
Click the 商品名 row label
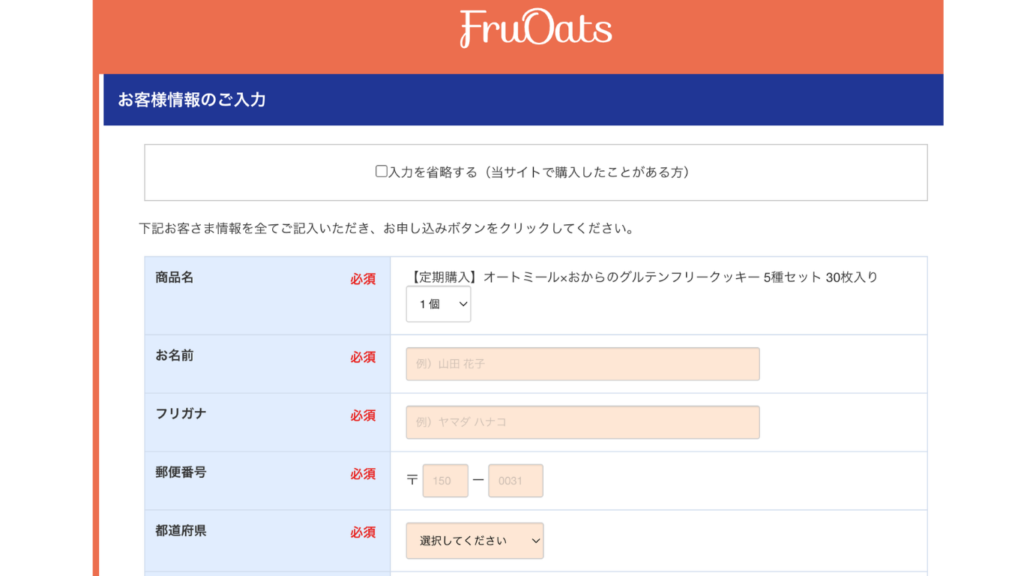(174, 277)
